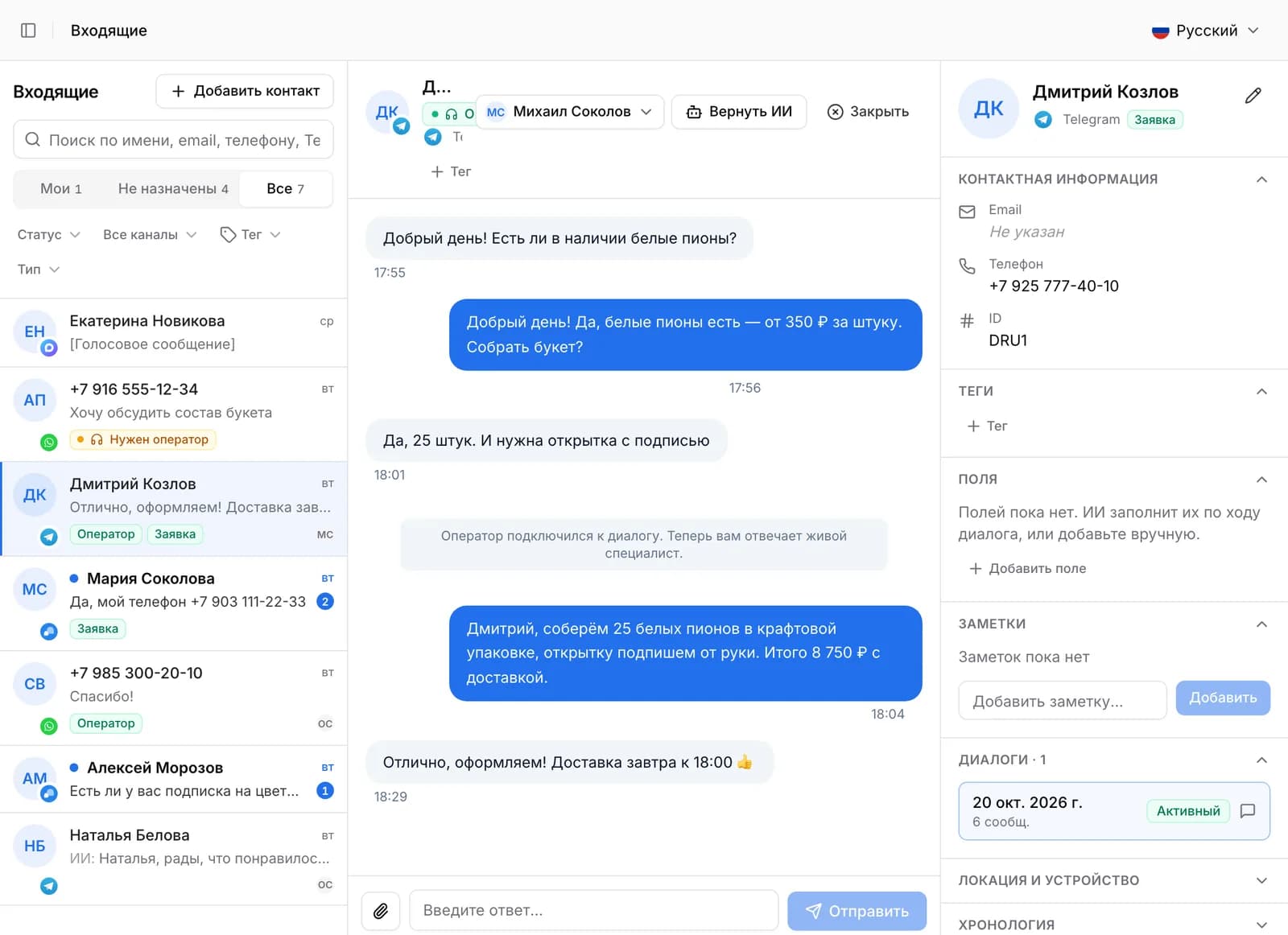The width and height of the screenshot is (1288, 935).
Task: Click ДК avatar in chat header
Action: (x=387, y=112)
